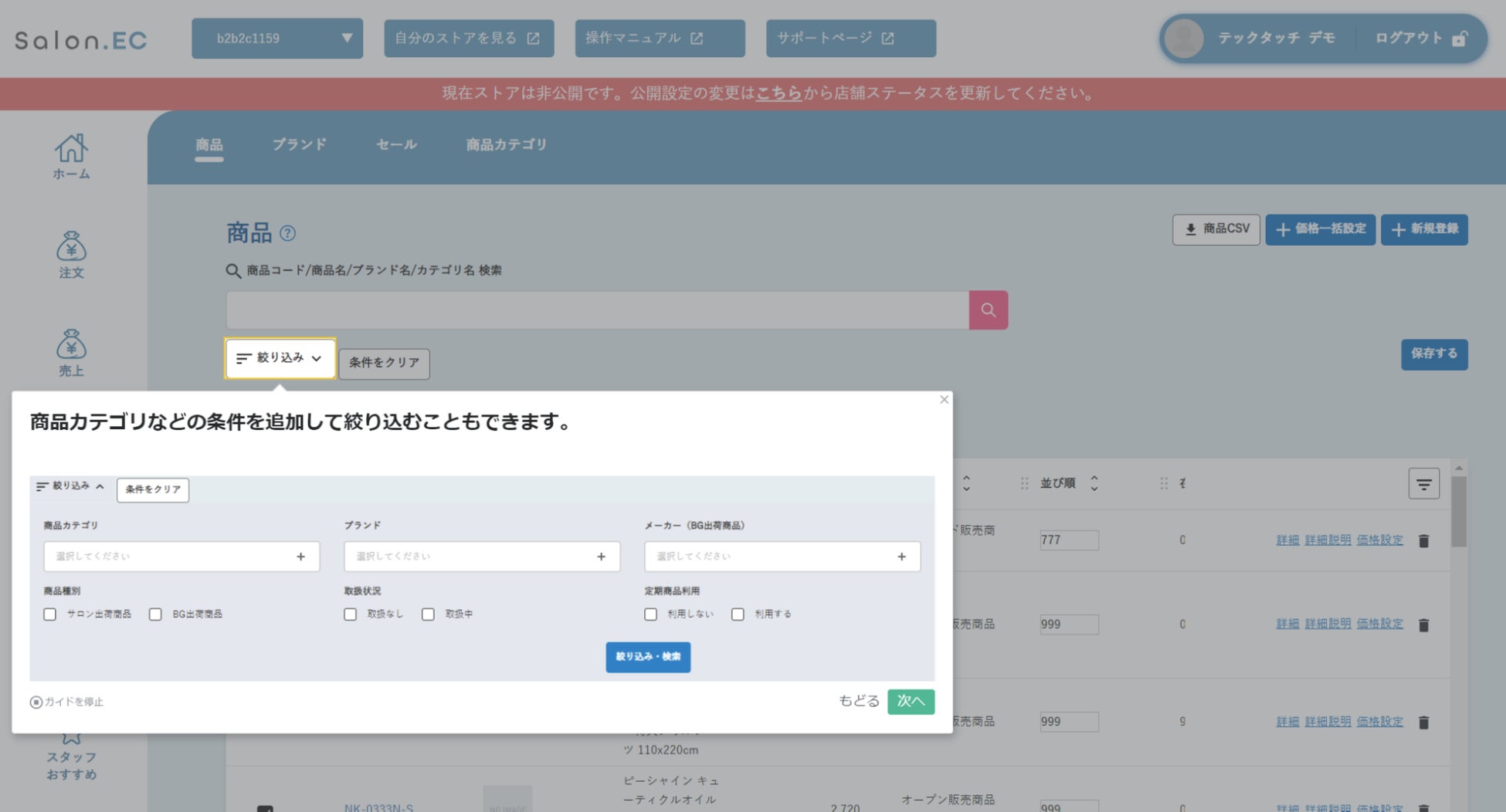Collapse 絞り込み inside the guide preview
The height and width of the screenshot is (812, 1506).
[x=70, y=486]
